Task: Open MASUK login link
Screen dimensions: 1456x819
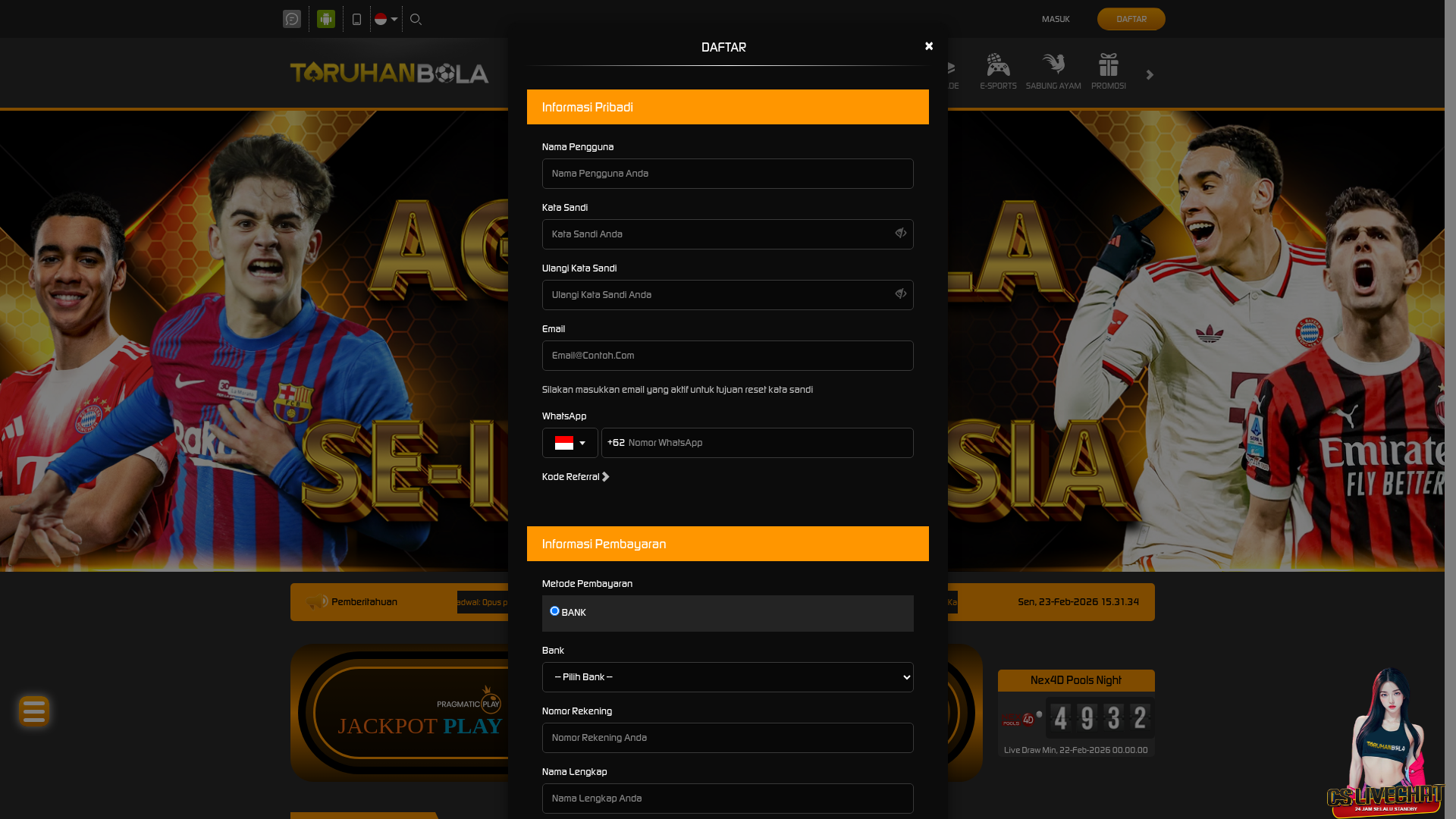Action: point(1056,19)
